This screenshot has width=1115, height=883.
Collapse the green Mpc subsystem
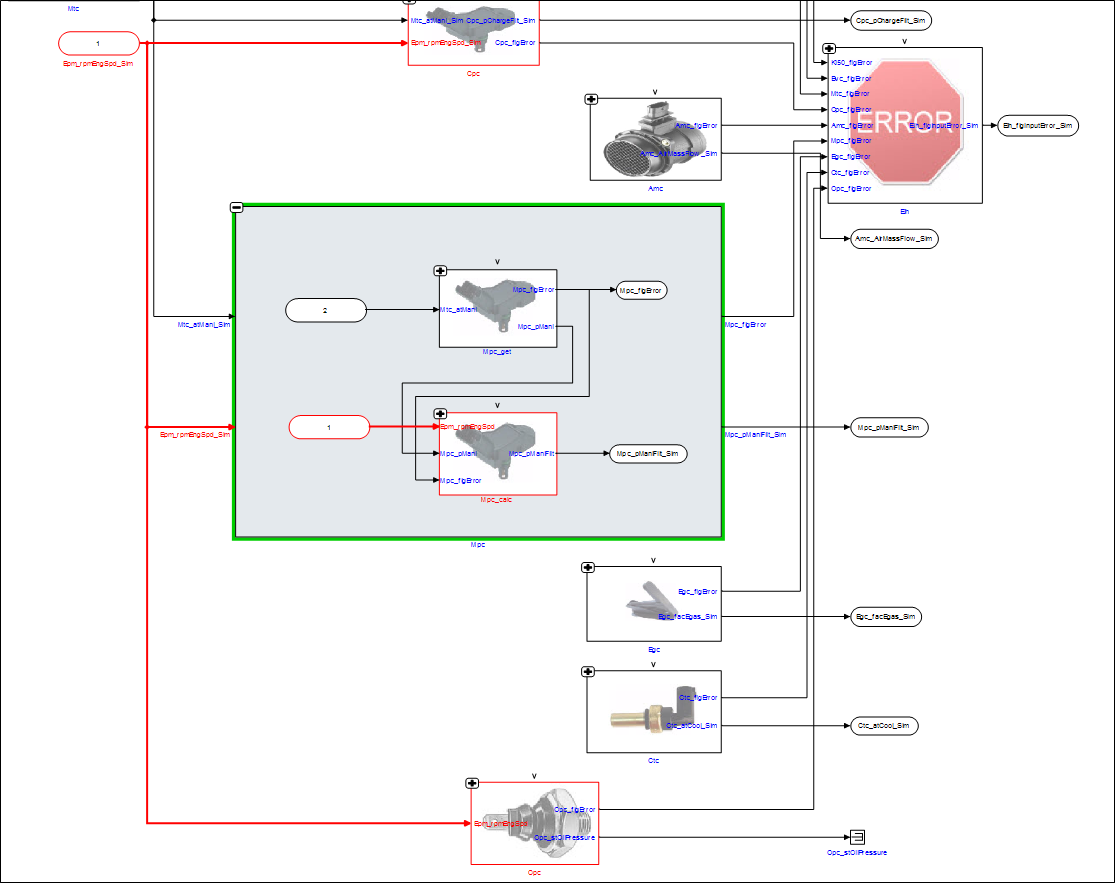[x=237, y=207]
